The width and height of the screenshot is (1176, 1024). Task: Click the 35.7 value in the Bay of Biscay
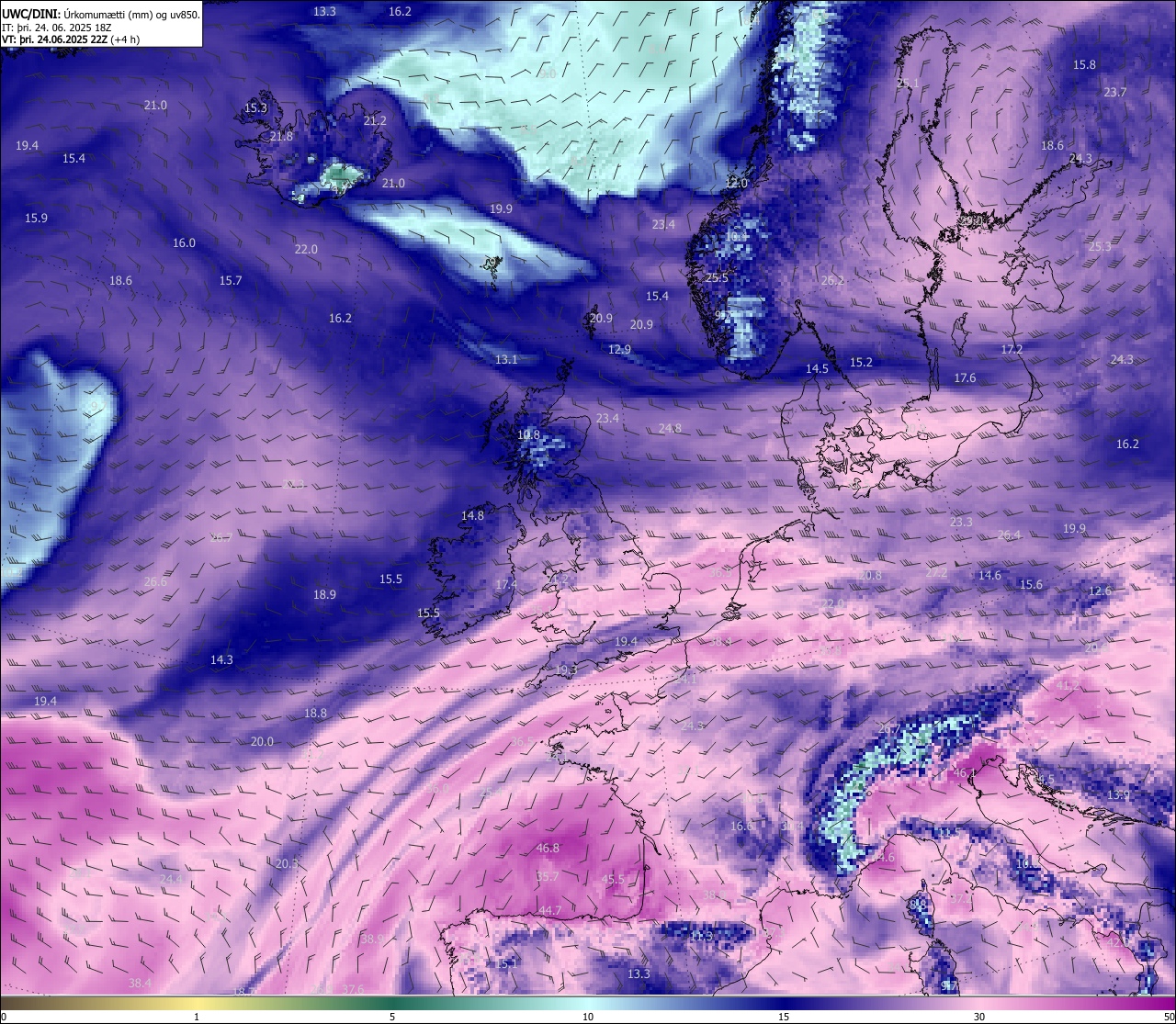click(548, 877)
